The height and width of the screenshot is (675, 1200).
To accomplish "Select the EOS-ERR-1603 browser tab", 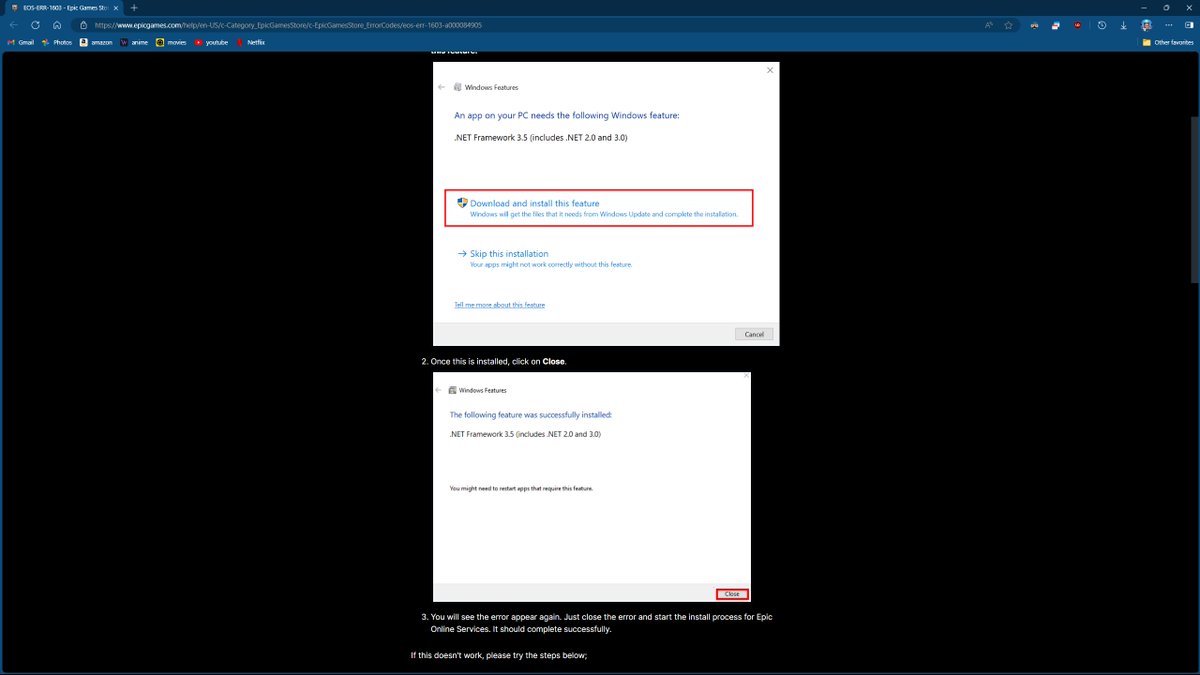I will 62,7.
